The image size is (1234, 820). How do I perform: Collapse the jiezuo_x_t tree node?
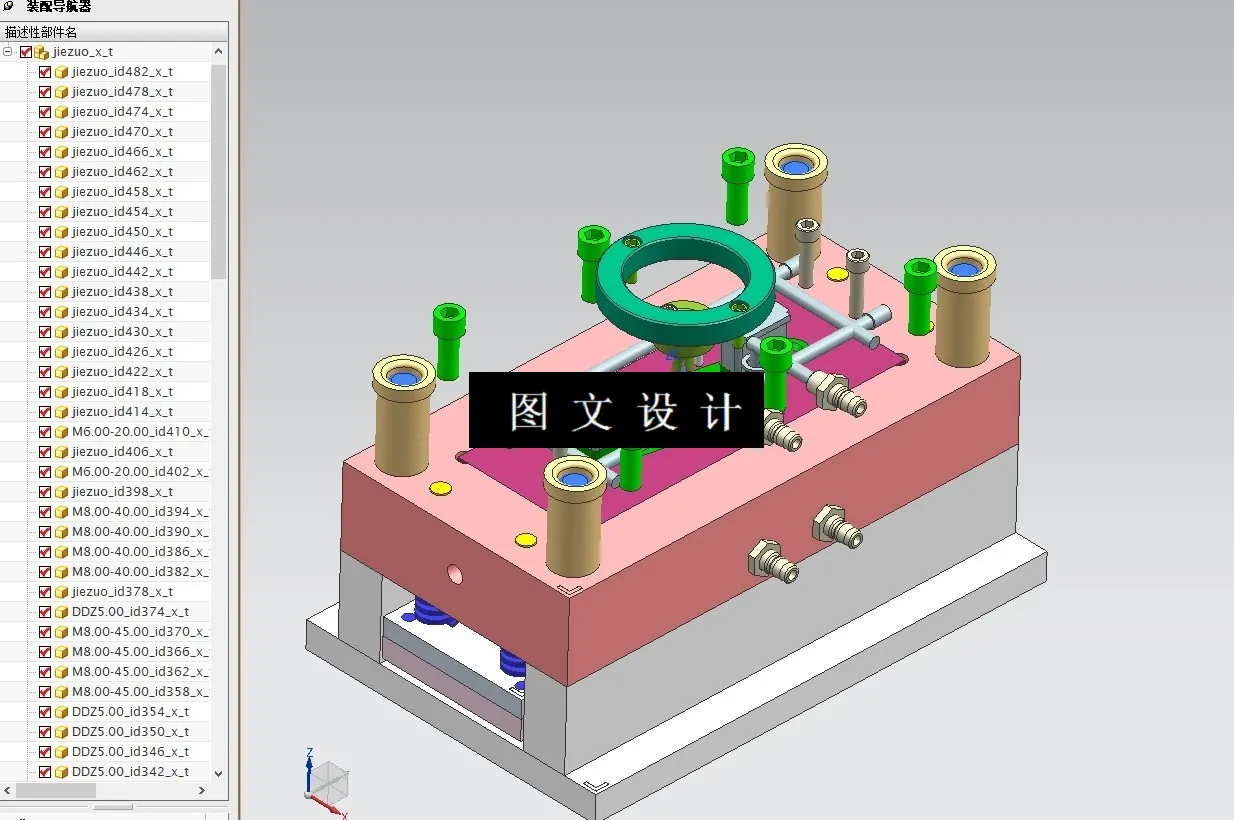(x=8, y=51)
